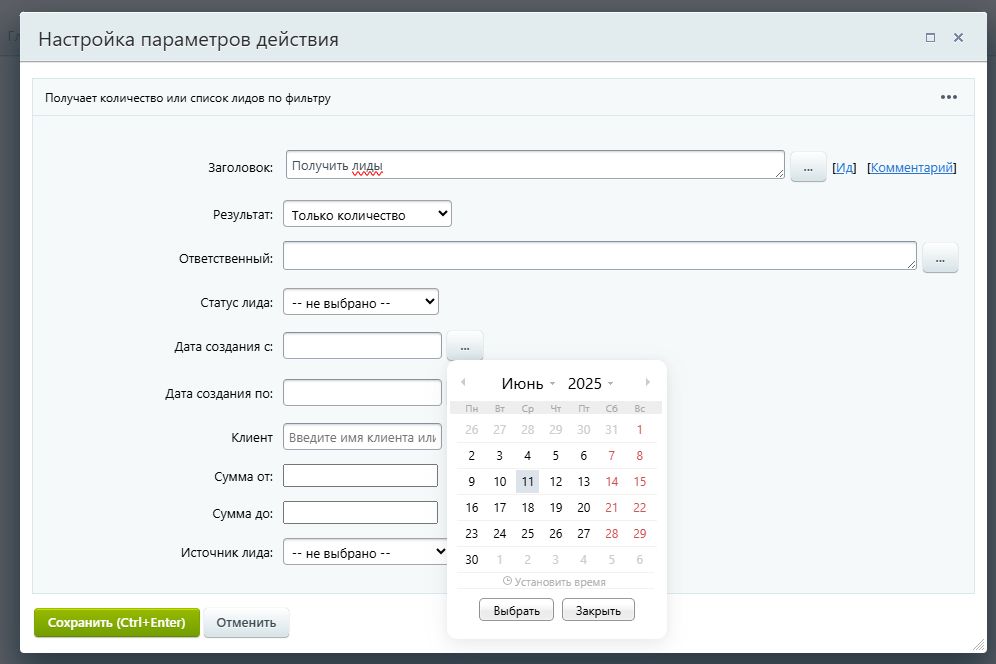Open the three-dots menu of action description
This screenshot has height=664, width=996.
tap(948, 97)
